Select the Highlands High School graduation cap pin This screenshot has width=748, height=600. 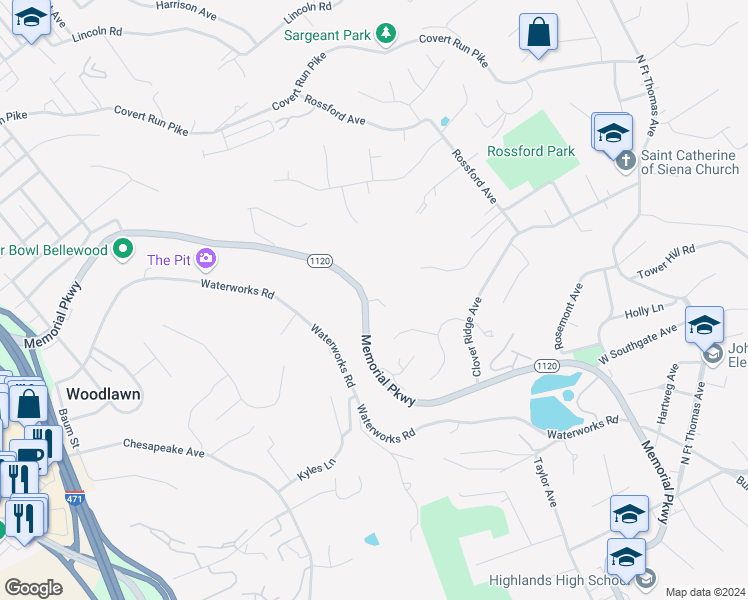(x=626, y=559)
